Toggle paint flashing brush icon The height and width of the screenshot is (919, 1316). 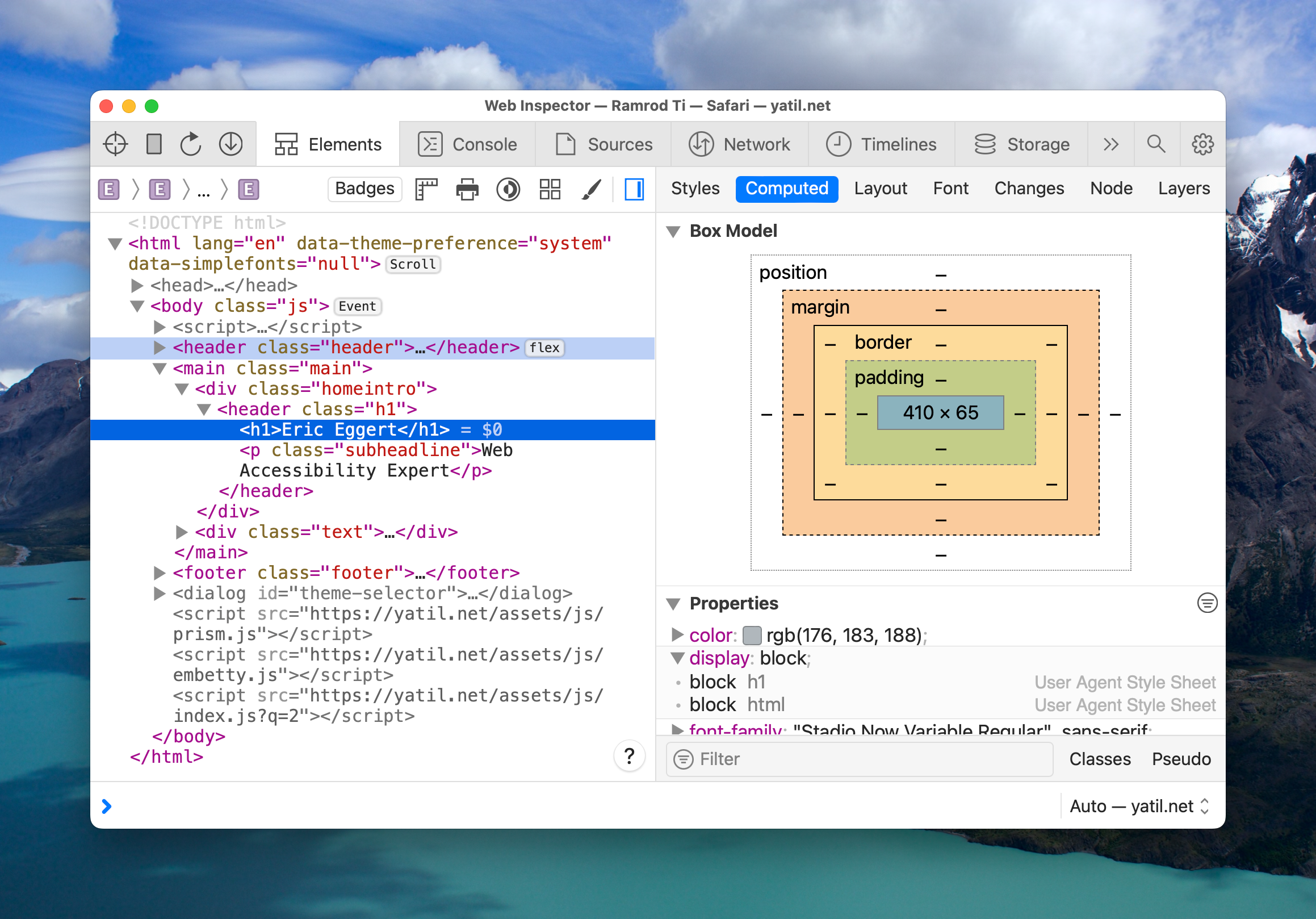tap(592, 189)
